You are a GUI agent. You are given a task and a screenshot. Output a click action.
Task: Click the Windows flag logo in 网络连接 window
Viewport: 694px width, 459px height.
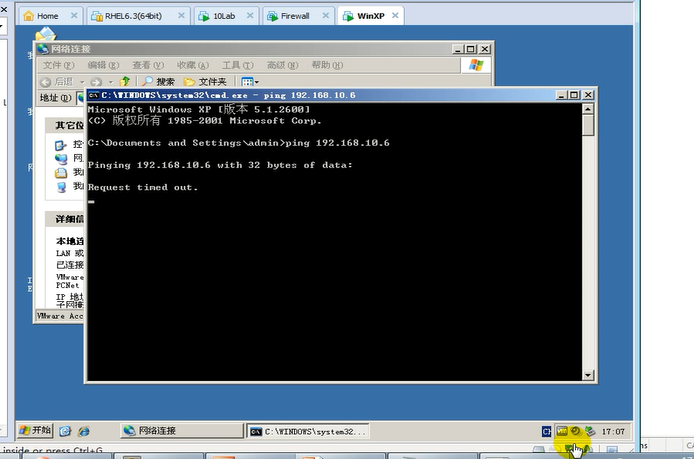tap(476, 65)
